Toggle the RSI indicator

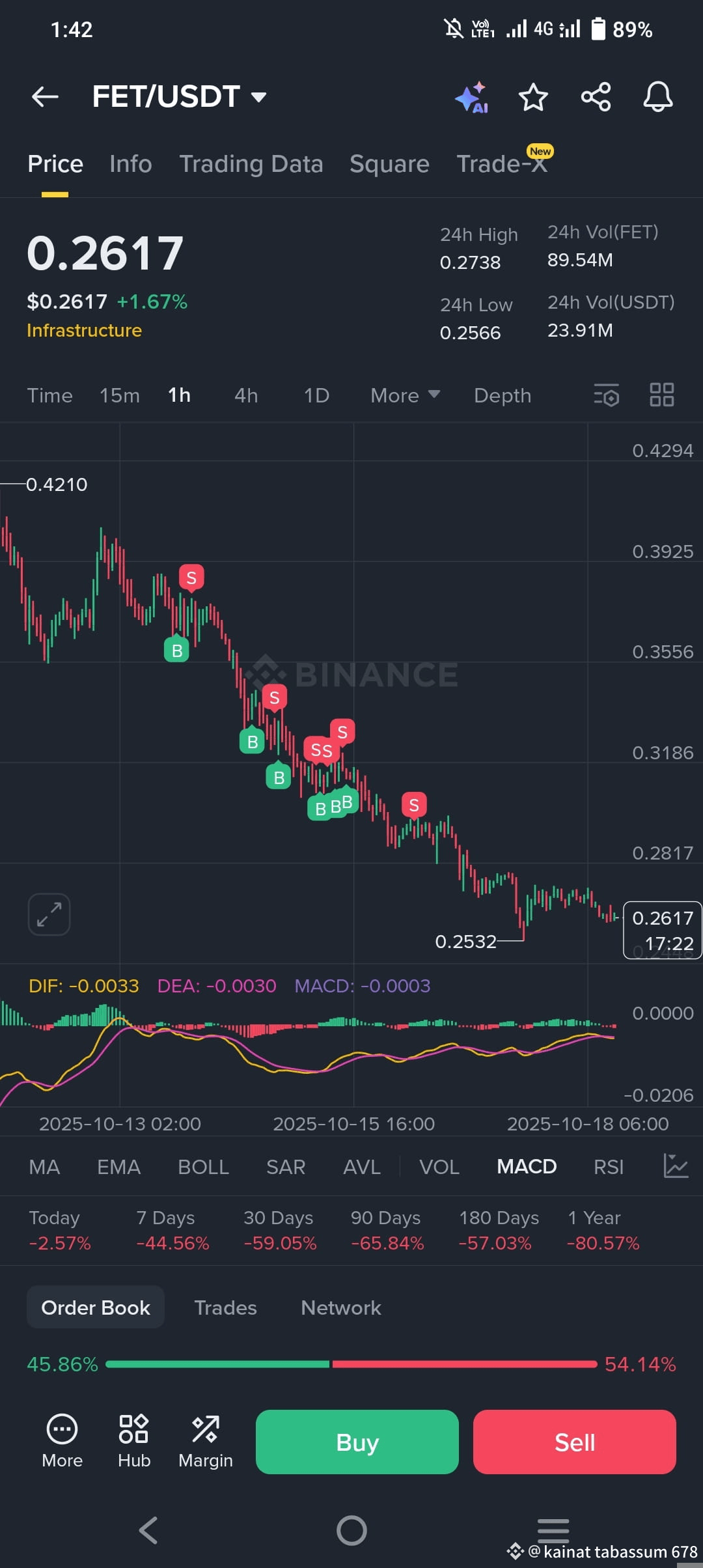point(609,1166)
